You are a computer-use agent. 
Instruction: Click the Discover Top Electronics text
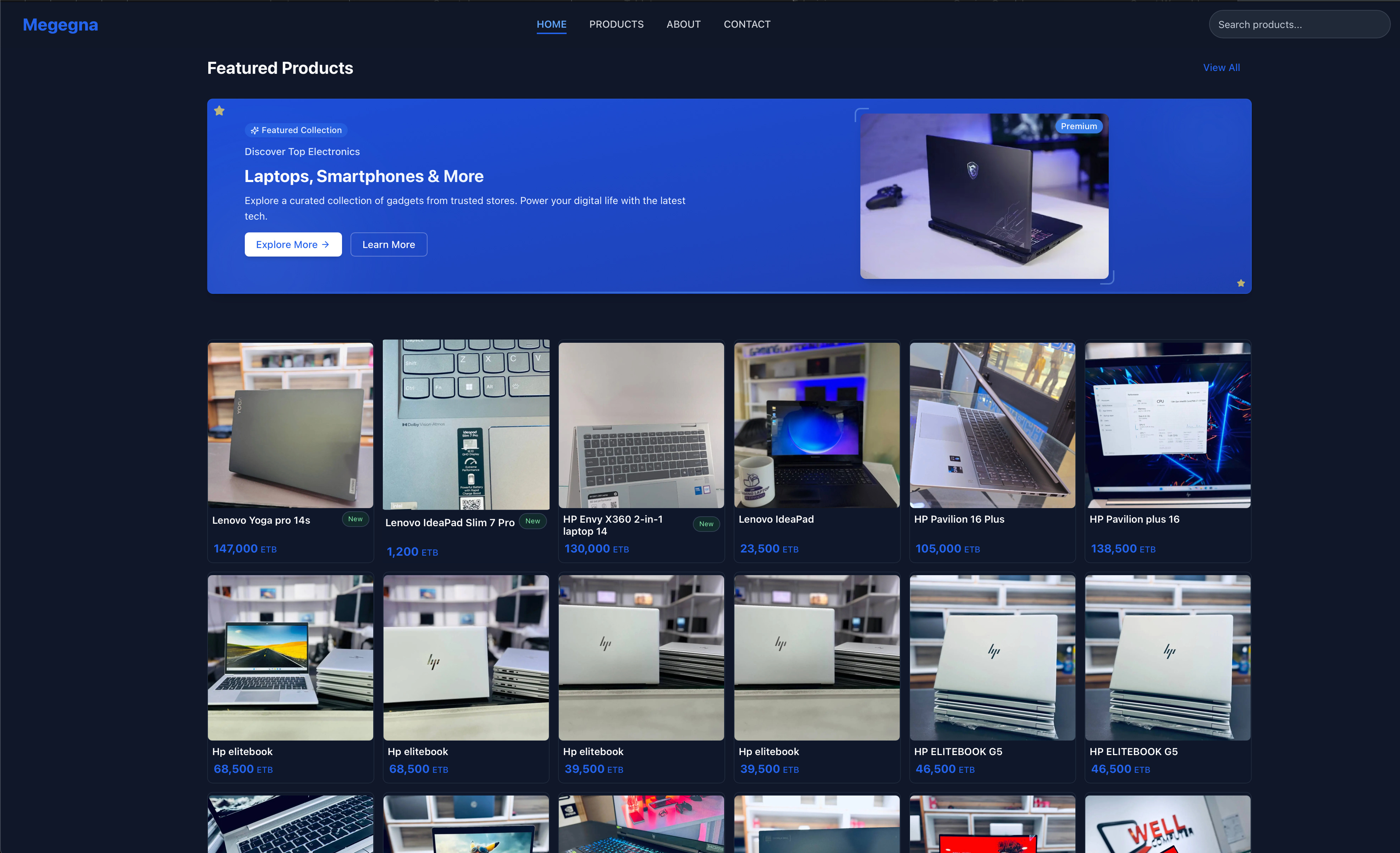[302, 152]
